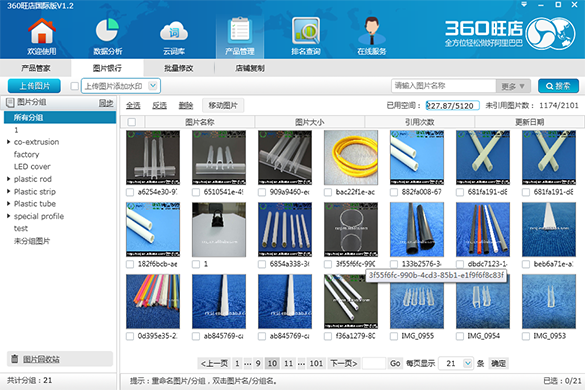Go to previous page with <上一页
The image size is (585, 390).
coord(214,363)
